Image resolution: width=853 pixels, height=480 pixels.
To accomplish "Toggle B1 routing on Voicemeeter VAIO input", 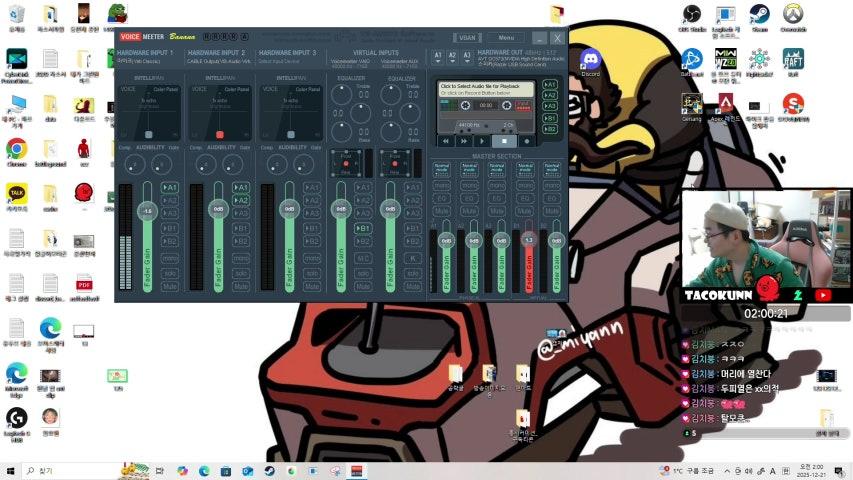I will [364, 228].
